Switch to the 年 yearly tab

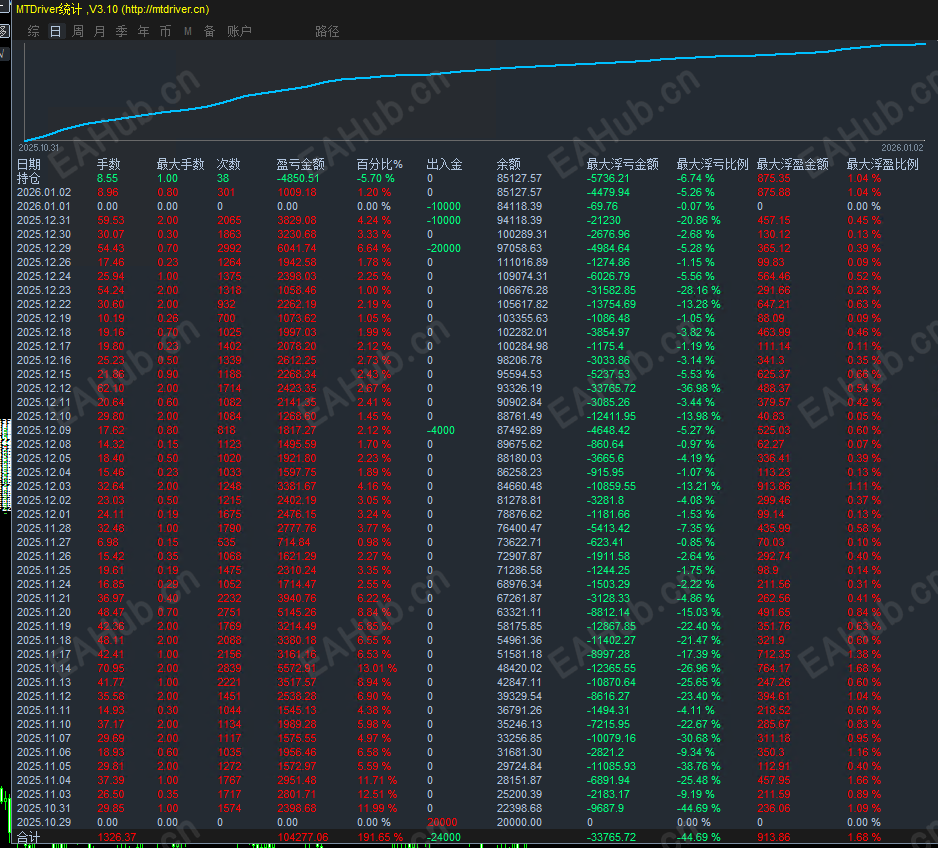pyautogui.click(x=144, y=31)
